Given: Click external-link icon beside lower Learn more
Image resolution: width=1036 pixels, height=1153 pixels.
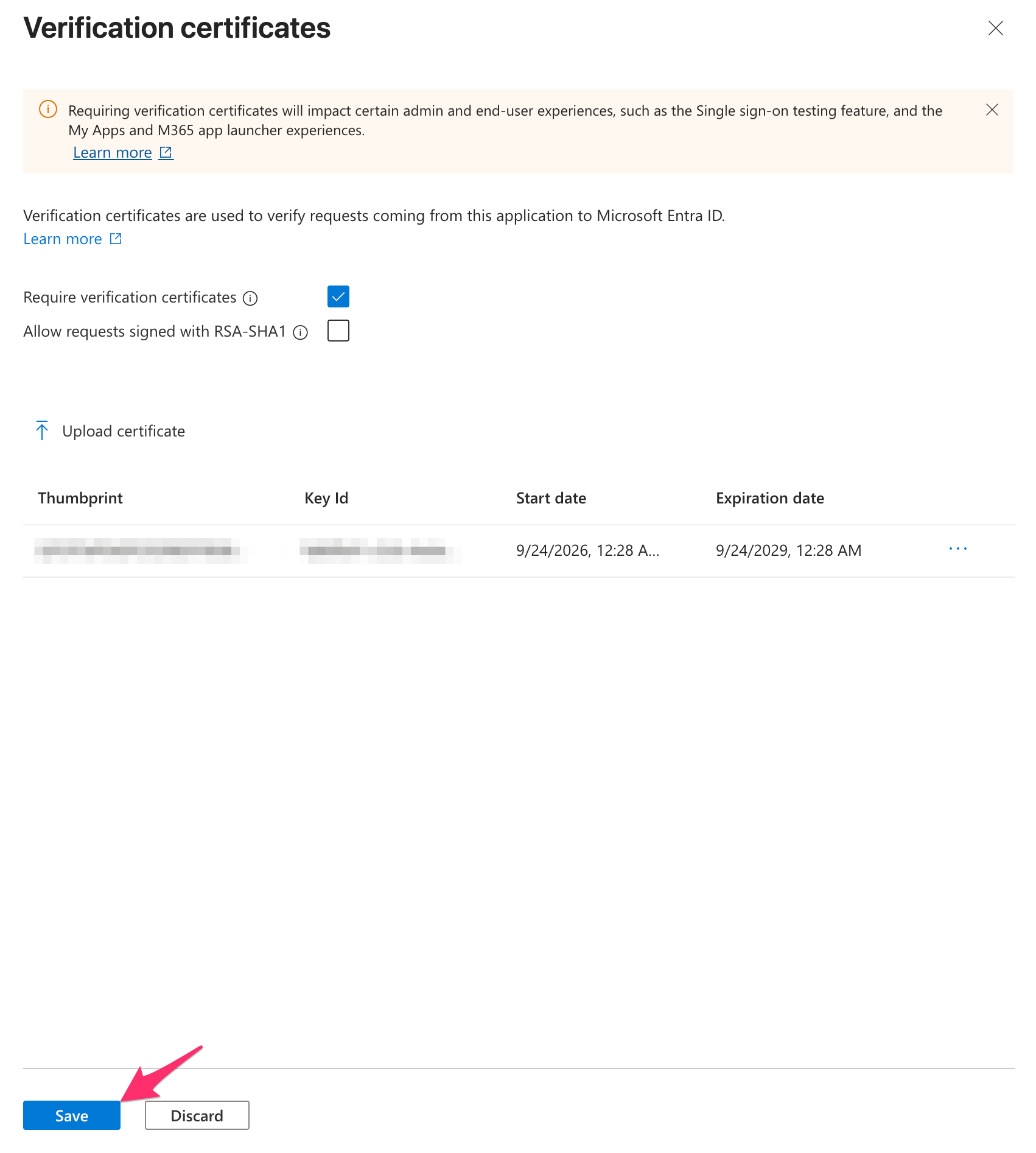Looking at the screenshot, I should (116, 239).
